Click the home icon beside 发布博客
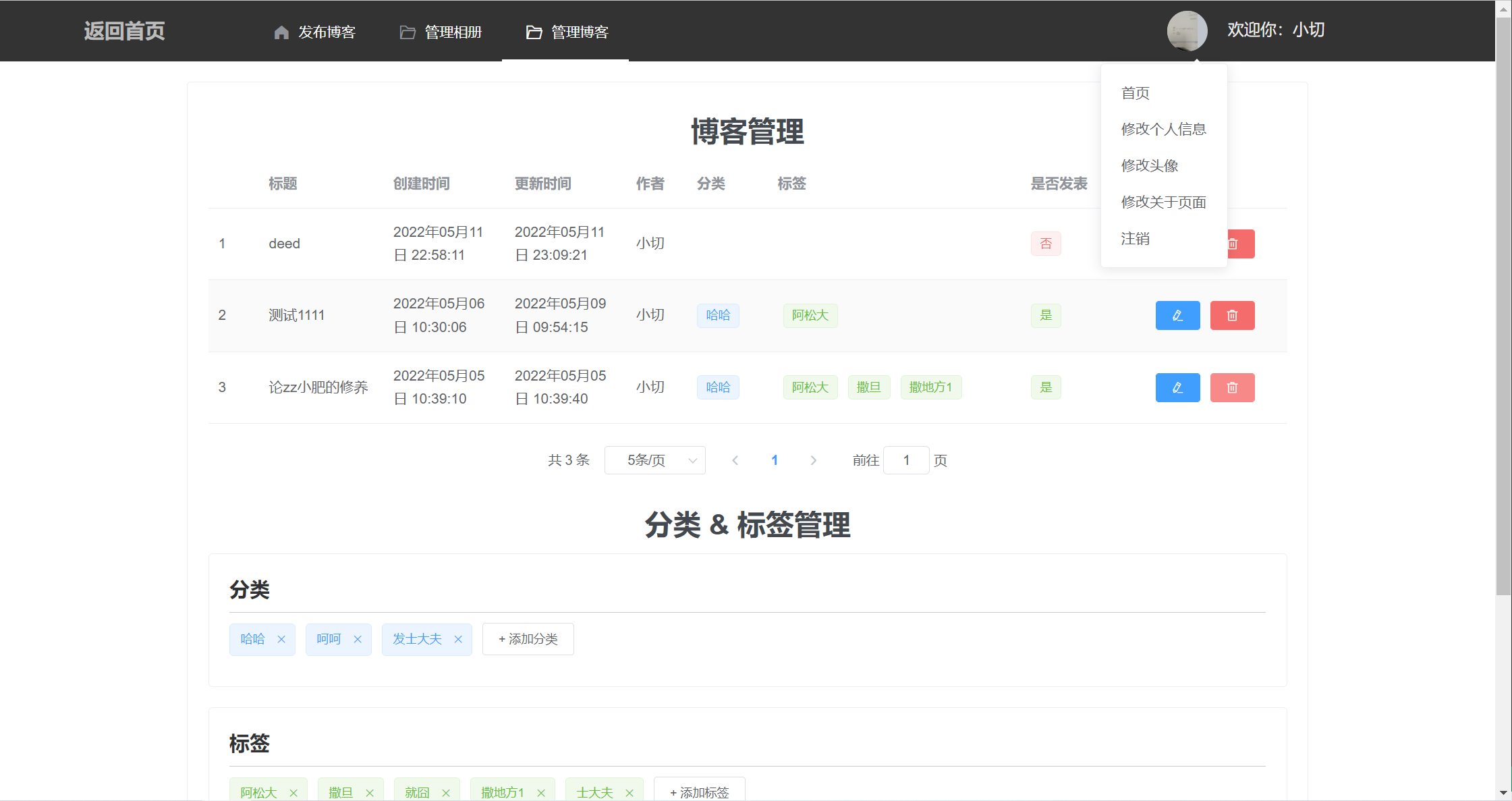The width and height of the screenshot is (1512, 801). point(281,32)
